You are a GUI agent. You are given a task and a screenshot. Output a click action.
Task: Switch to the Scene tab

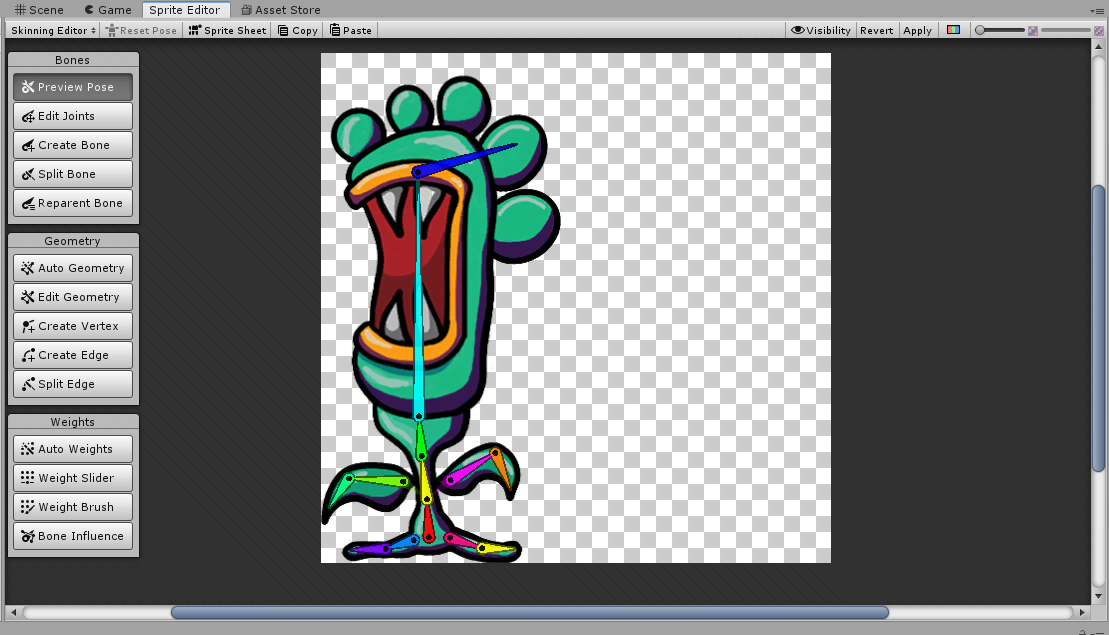[40, 10]
